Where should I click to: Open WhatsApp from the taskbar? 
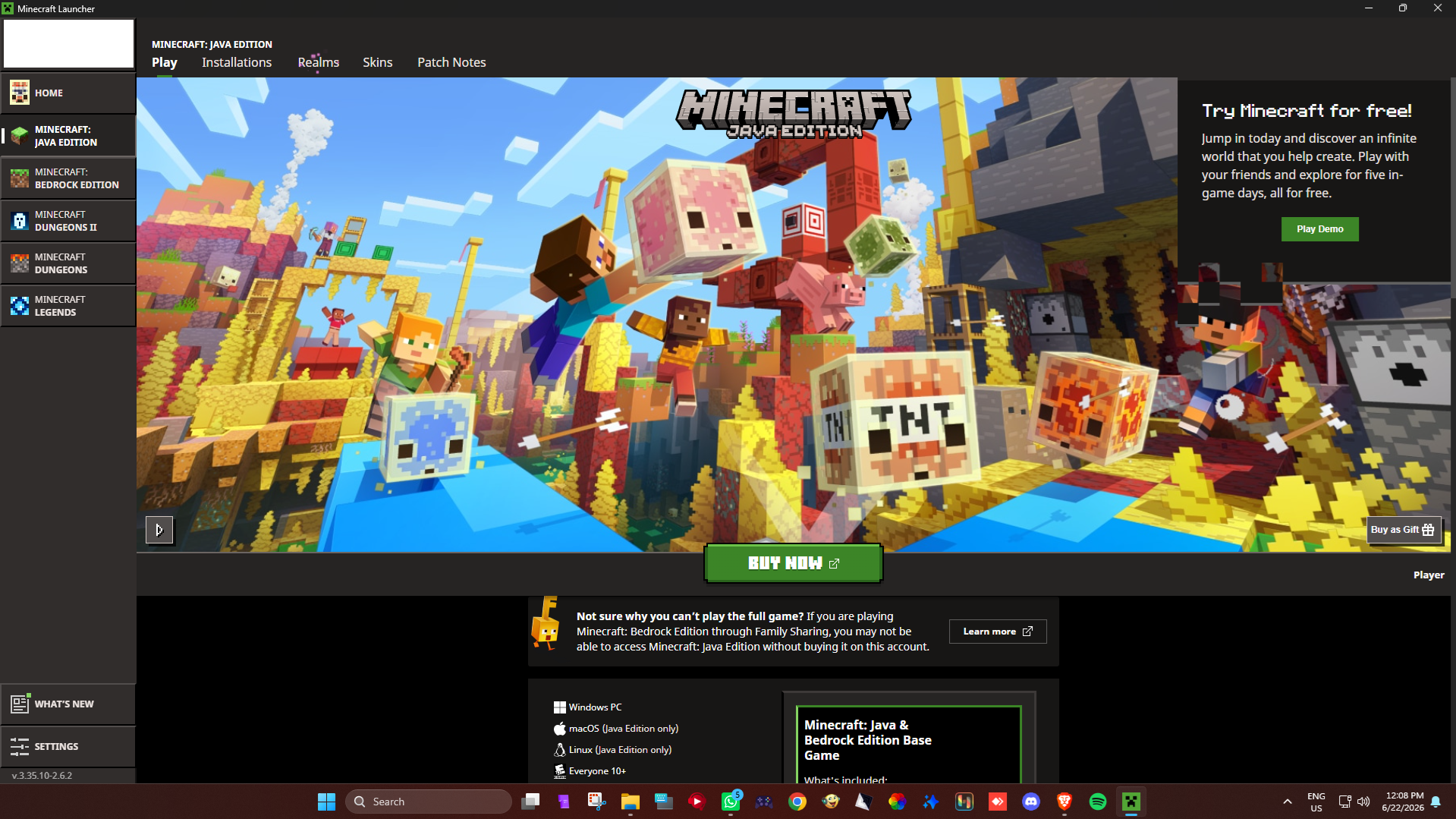click(x=731, y=802)
